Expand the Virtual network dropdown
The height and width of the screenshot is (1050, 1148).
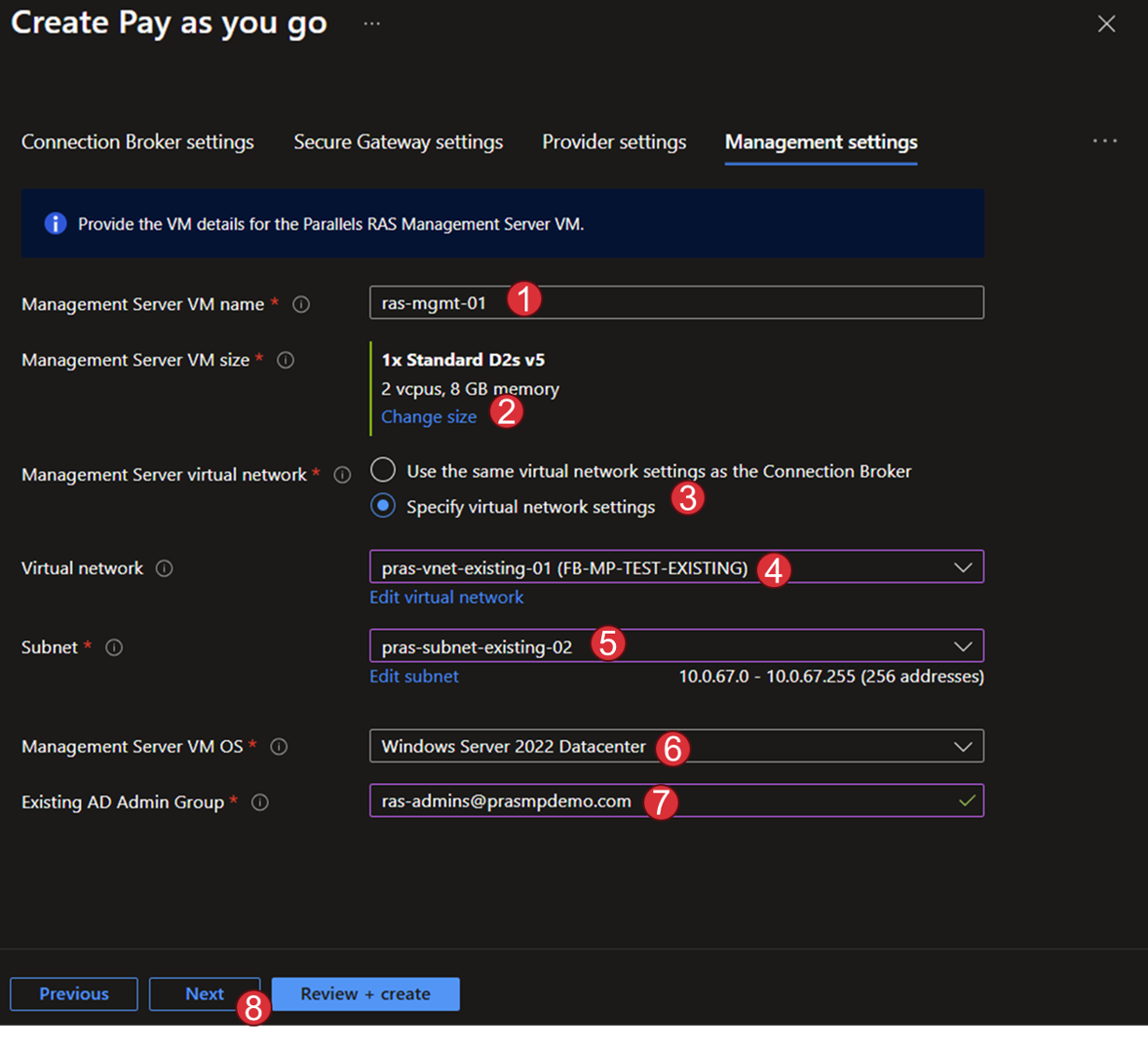962,567
